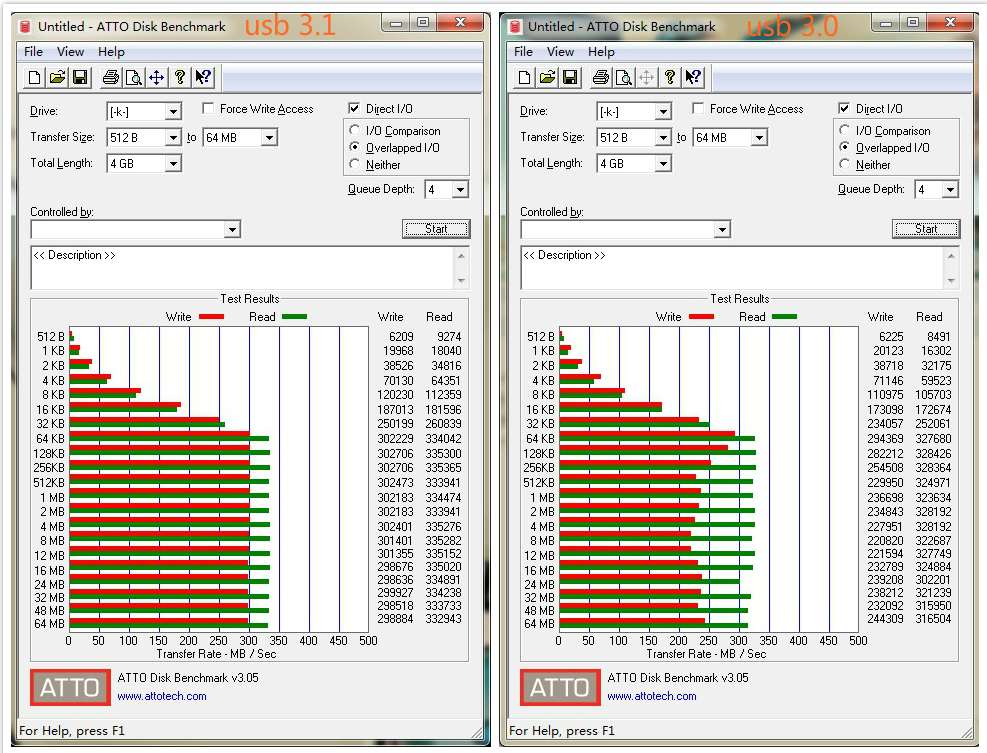Click the yellow question mark About icon in the right window
Screen dimensions: 987x753
670,77
